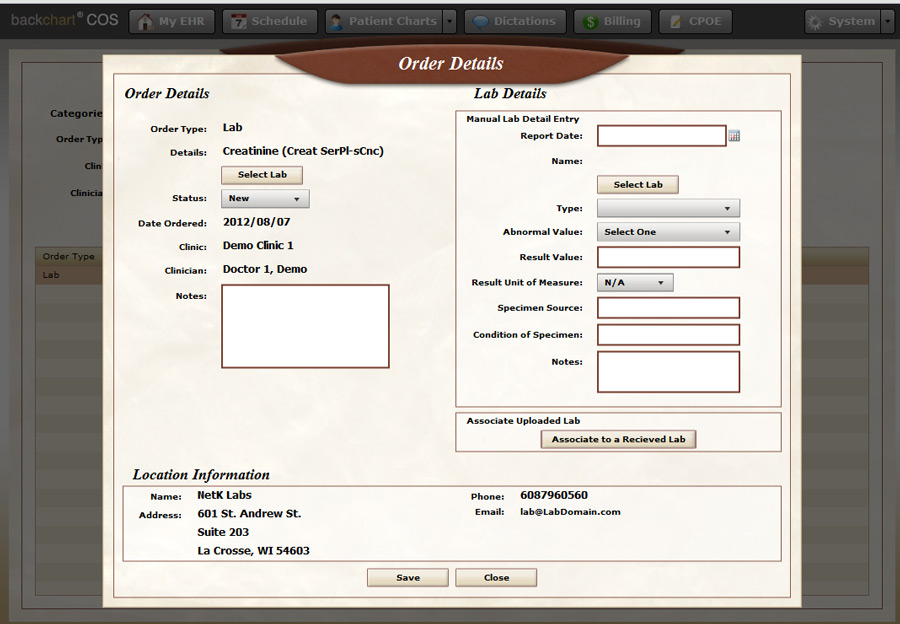Click Associate to a Recieved Lab button
The width and height of the screenshot is (900, 624).
(x=618, y=439)
